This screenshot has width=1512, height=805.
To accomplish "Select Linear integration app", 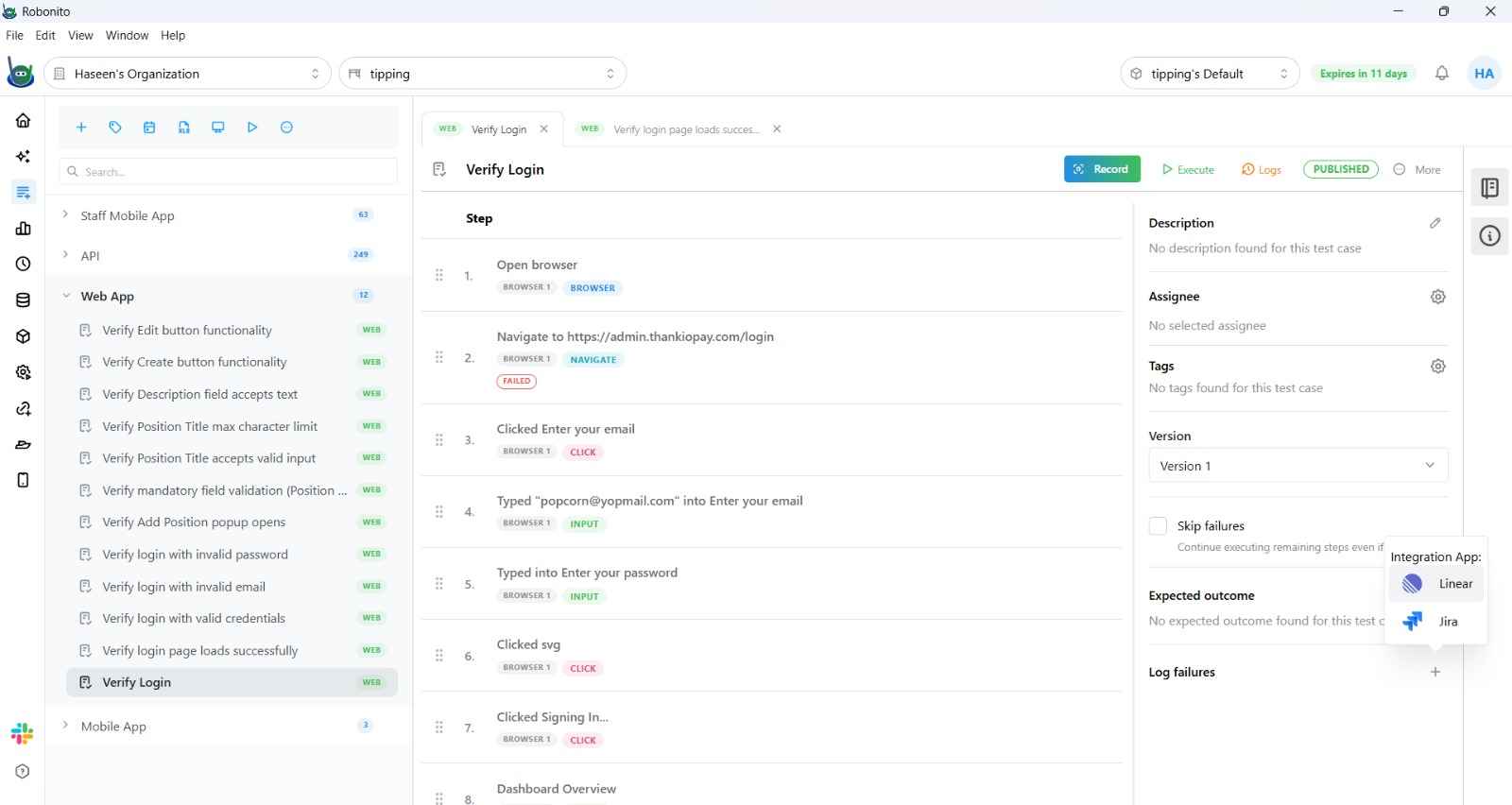I will (x=1436, y=584).
